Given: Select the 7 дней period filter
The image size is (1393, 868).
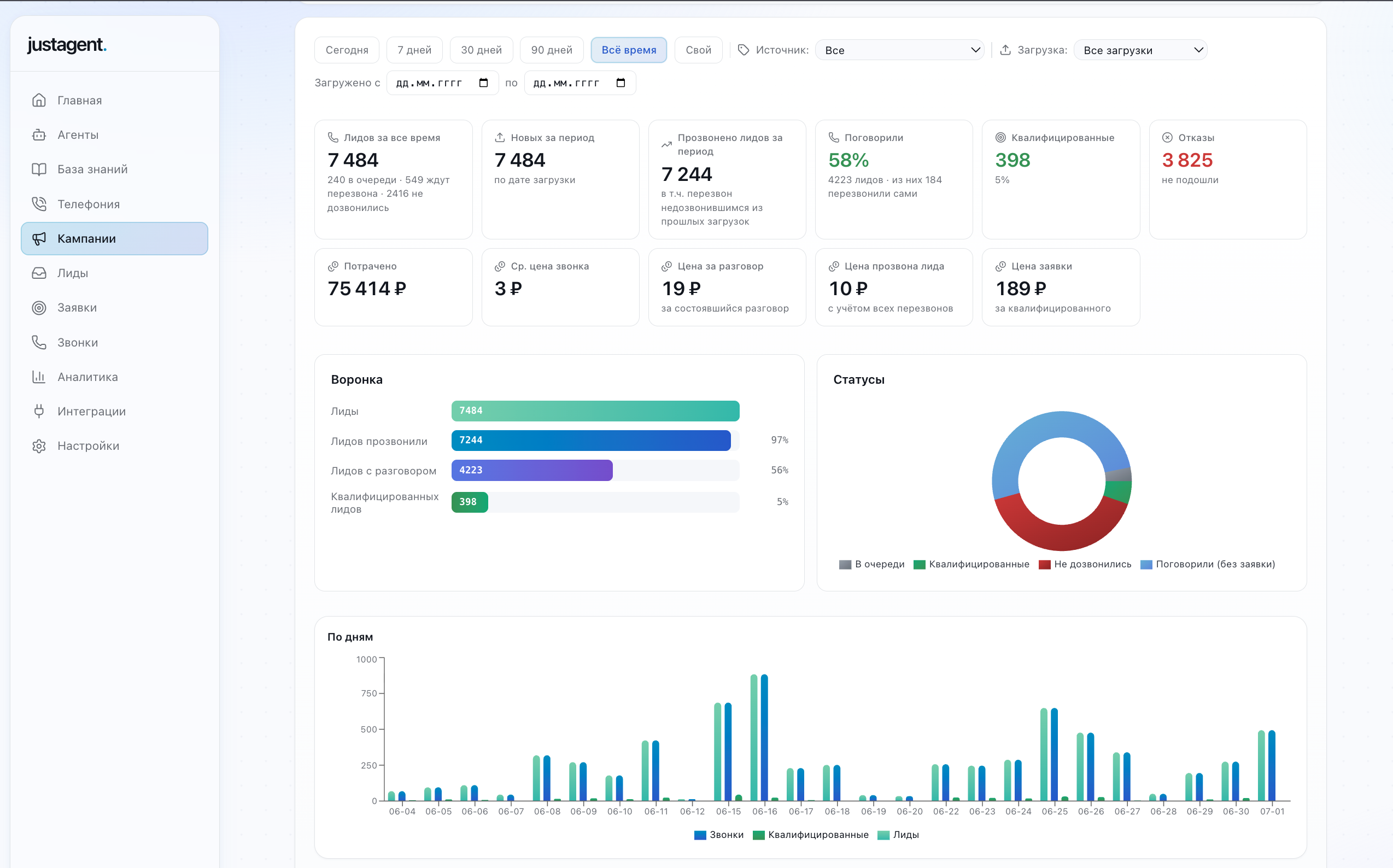Looking at the screenshot, I should click(x=414, y=50).
